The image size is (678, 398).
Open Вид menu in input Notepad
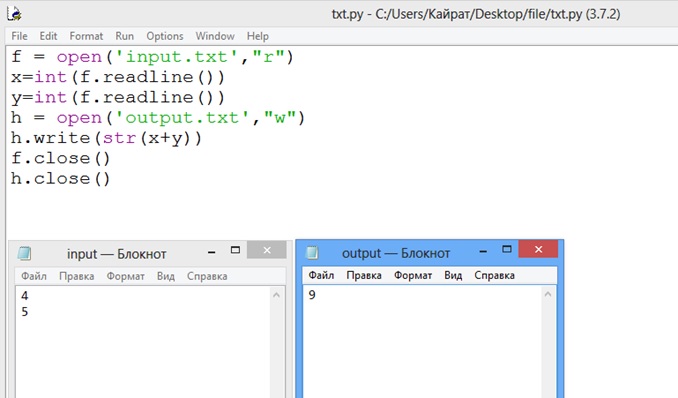(x=166, y=276)
